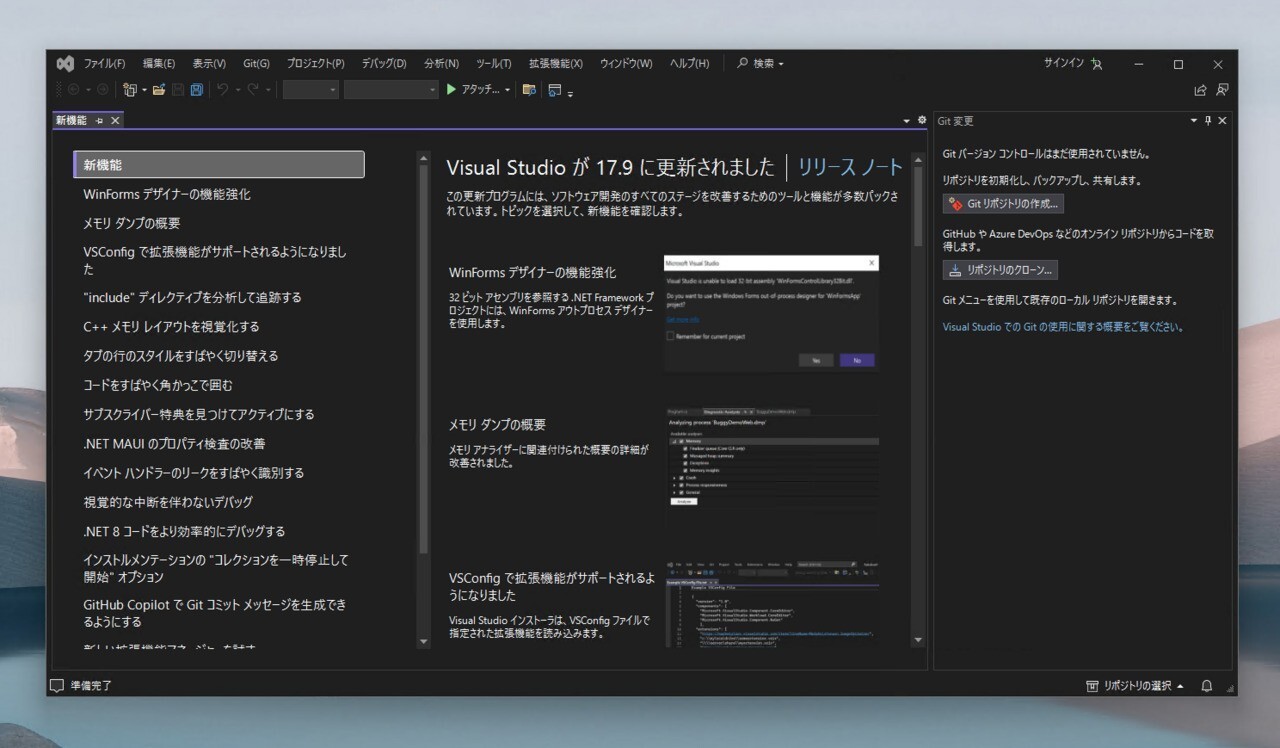Open the アタッチ target dropdown arrow
Image resolution: width=1280 pixels, height=748 pixels.
[507, 89]
